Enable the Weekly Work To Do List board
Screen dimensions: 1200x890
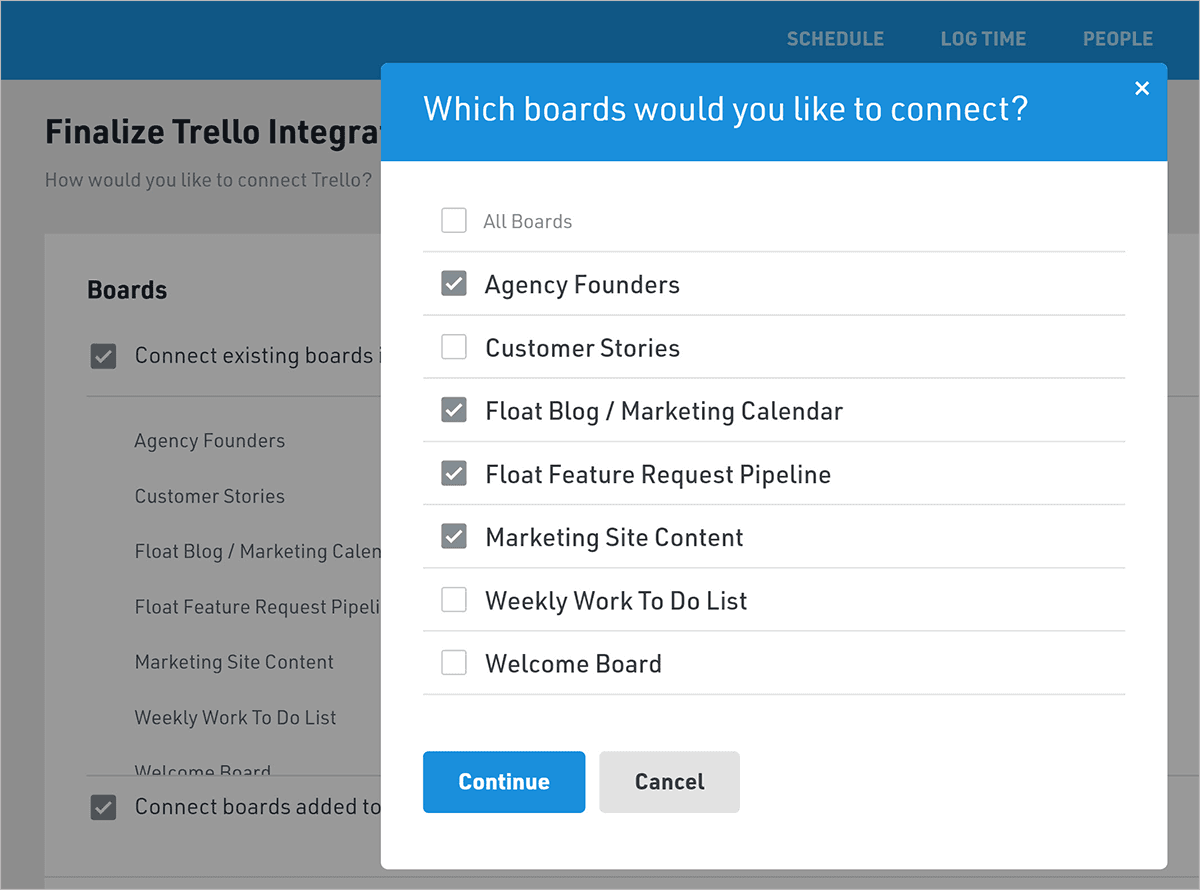click(x=454, y=600)
